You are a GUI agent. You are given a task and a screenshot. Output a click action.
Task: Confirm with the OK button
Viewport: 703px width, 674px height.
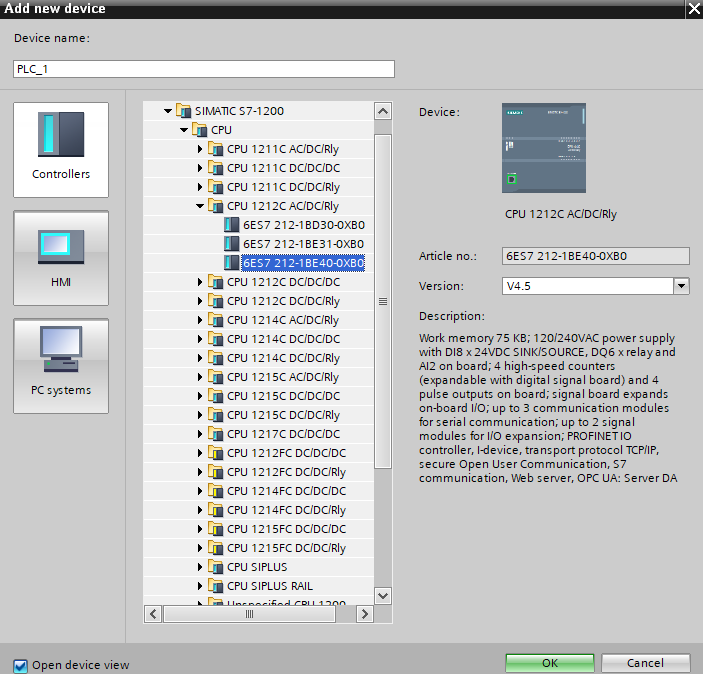pos(550,663)
